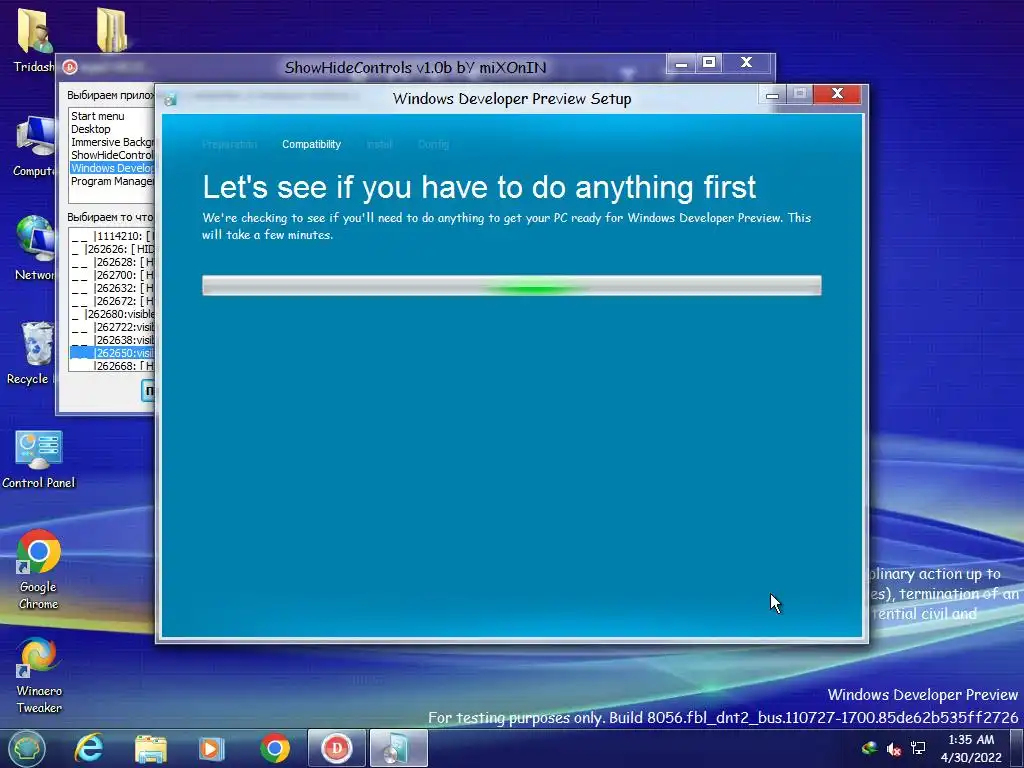This screenshot has width=1024, height=768.
Task: Open the Tridash folder on desktop
Action: tap(33, 39)
